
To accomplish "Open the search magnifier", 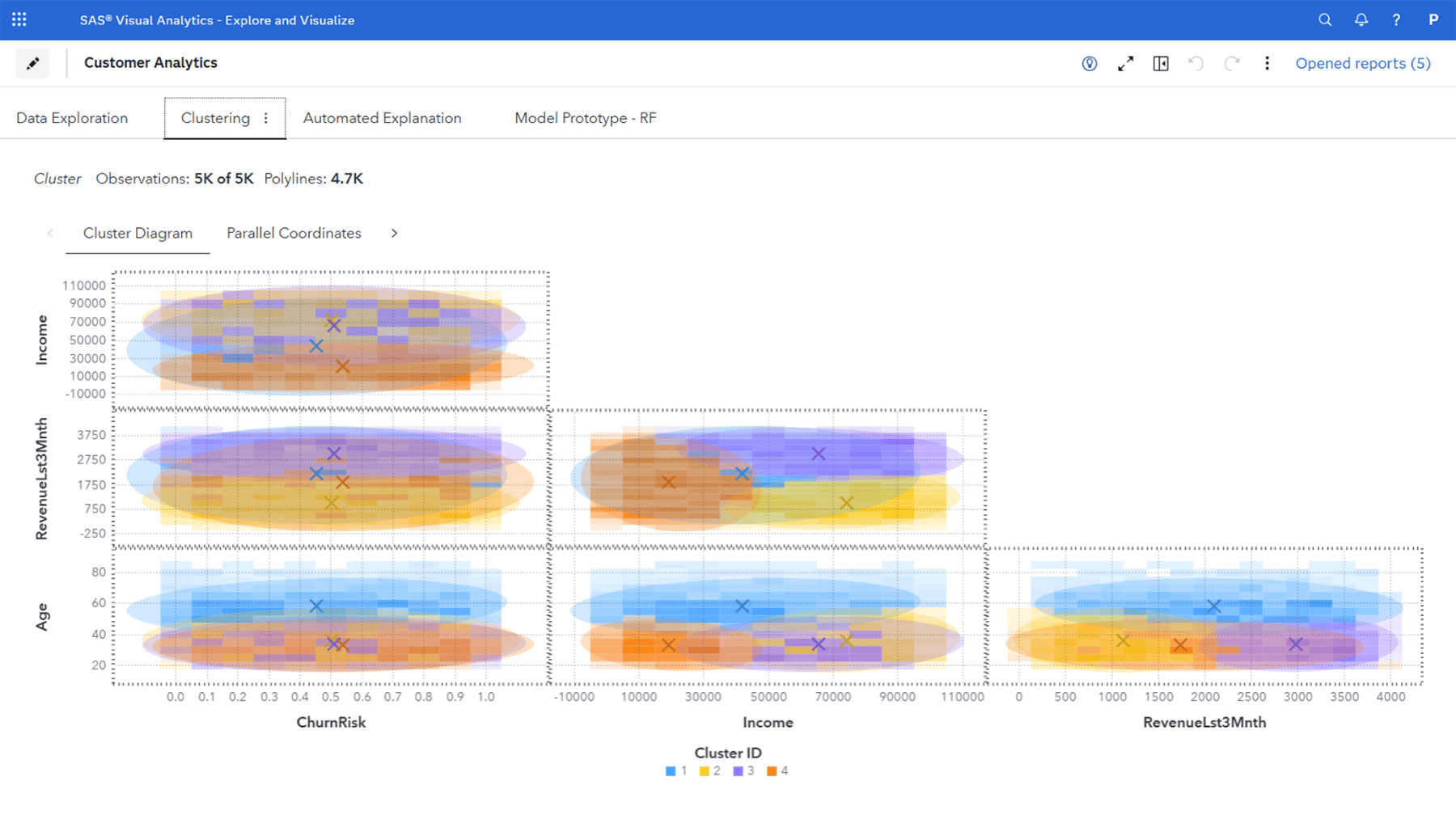I will pyautogui.click(x=1325, y=19).
